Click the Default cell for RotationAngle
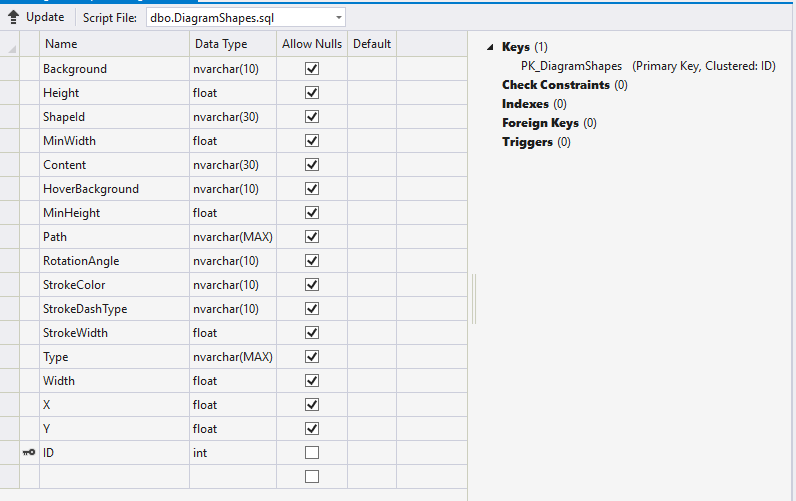796x501 pixels. pos(372,261)
